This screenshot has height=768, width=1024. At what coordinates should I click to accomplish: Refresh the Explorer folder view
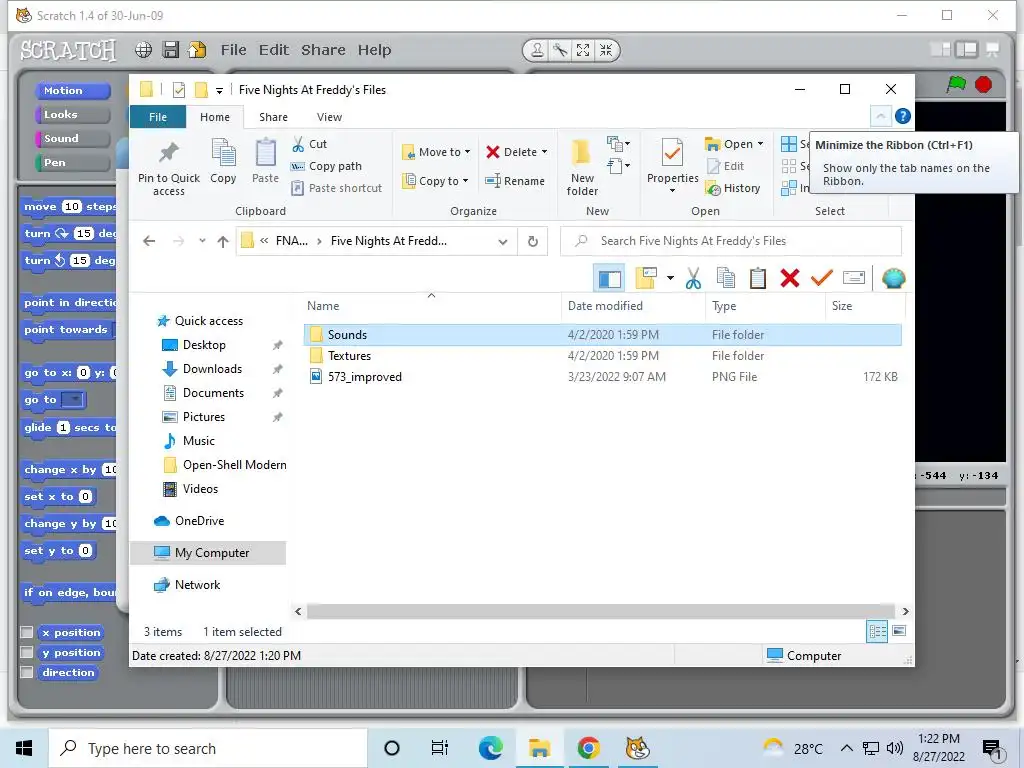tap(533, 241)
